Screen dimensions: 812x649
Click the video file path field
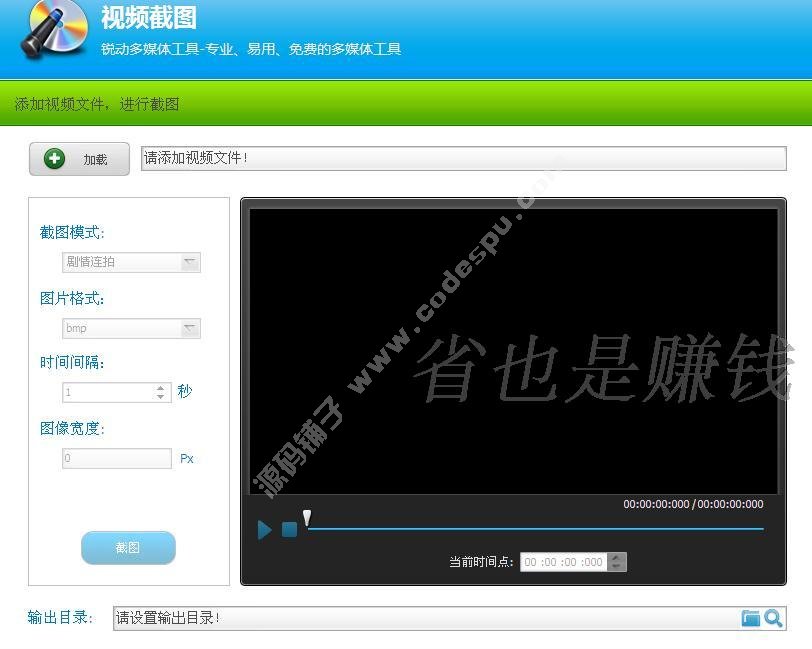coord(462,158)
